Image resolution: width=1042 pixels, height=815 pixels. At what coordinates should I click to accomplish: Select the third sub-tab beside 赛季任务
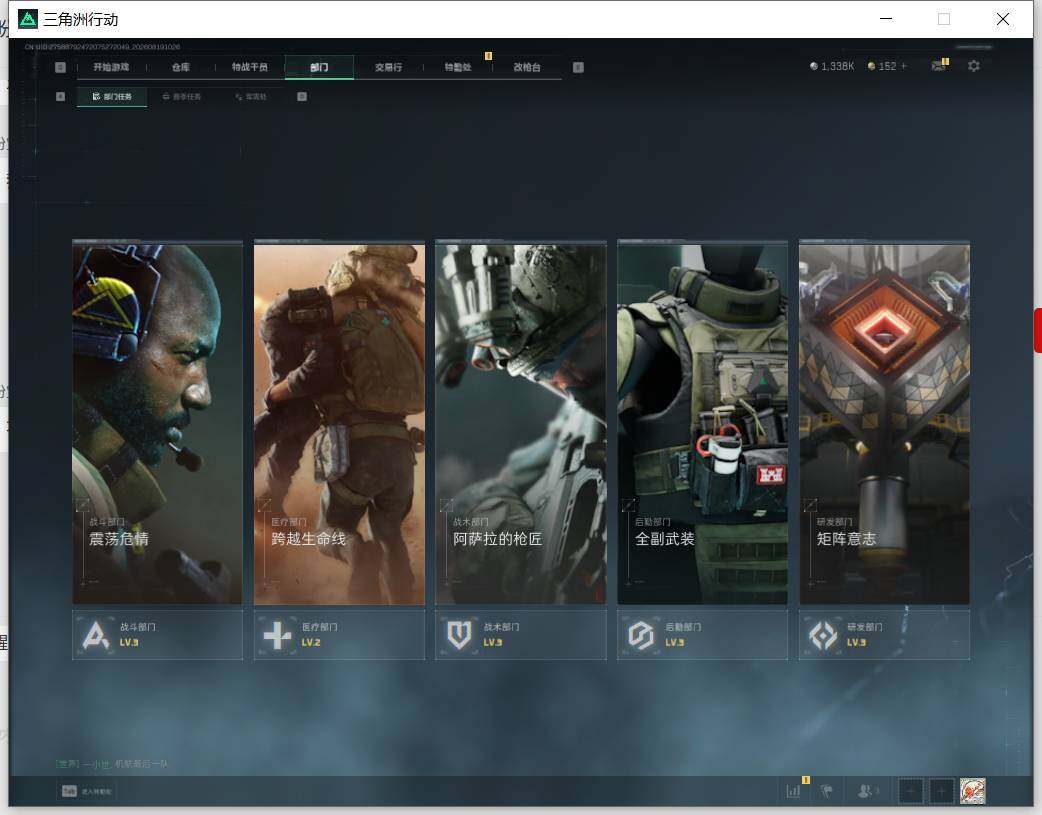pos(251,96)
